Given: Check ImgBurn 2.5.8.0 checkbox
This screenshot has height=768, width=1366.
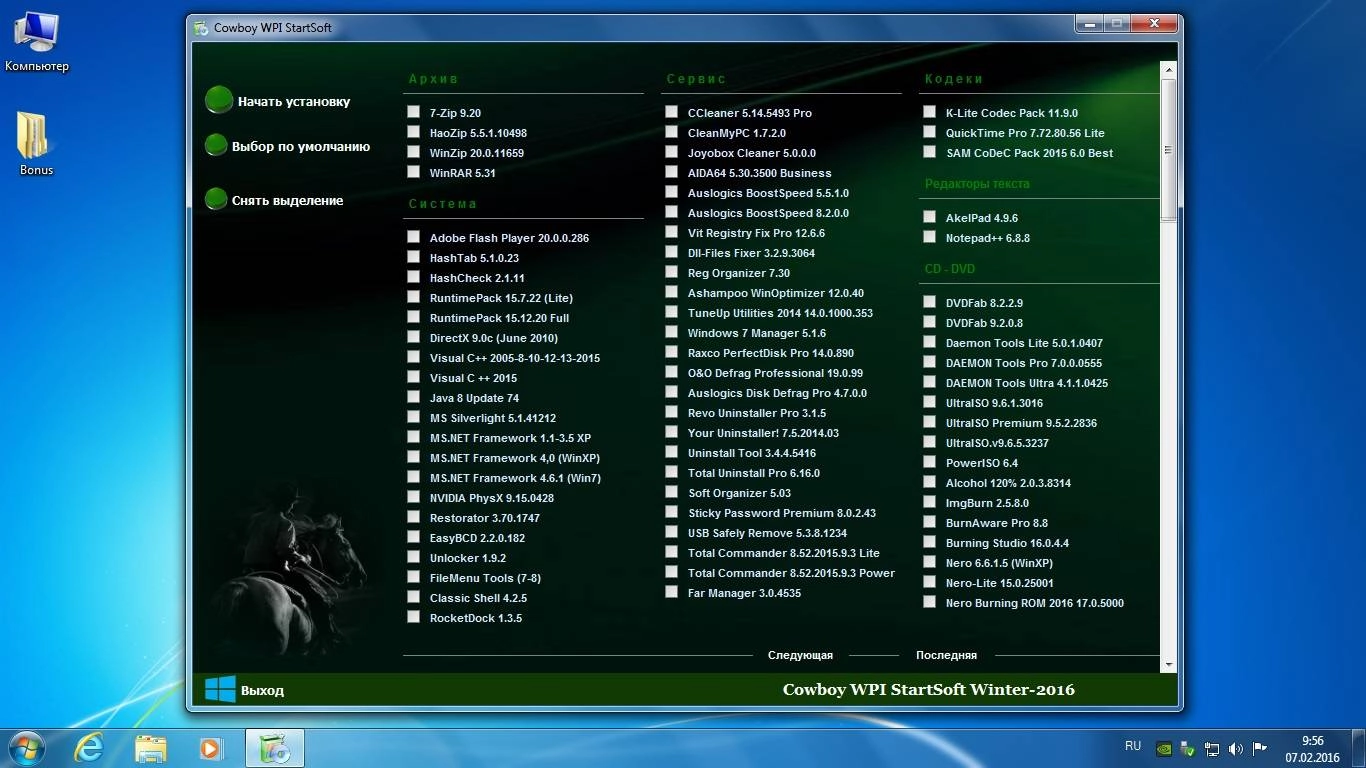Looking at the screenshot, I should pyautogui.click(x=930, y=502).
